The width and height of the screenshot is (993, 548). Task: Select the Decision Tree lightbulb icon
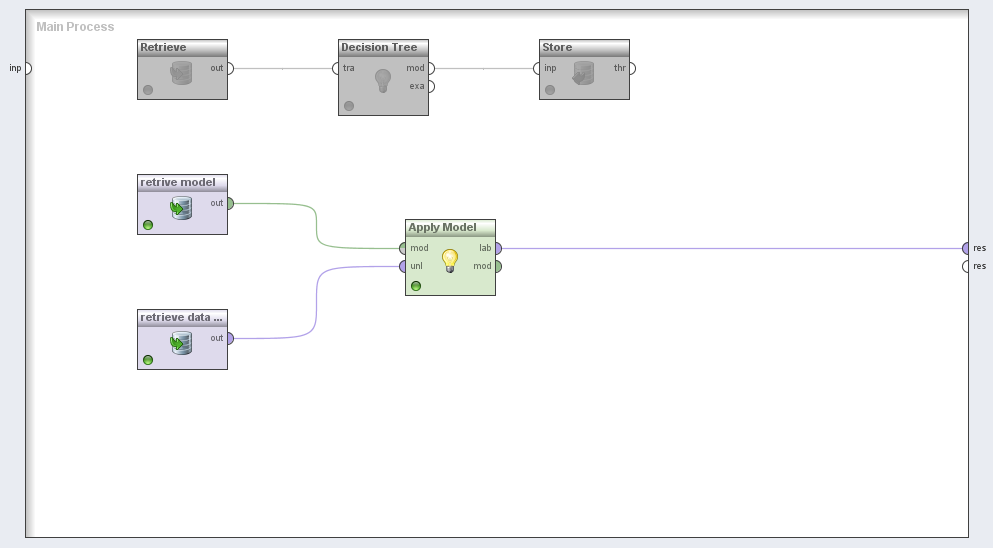382,81
